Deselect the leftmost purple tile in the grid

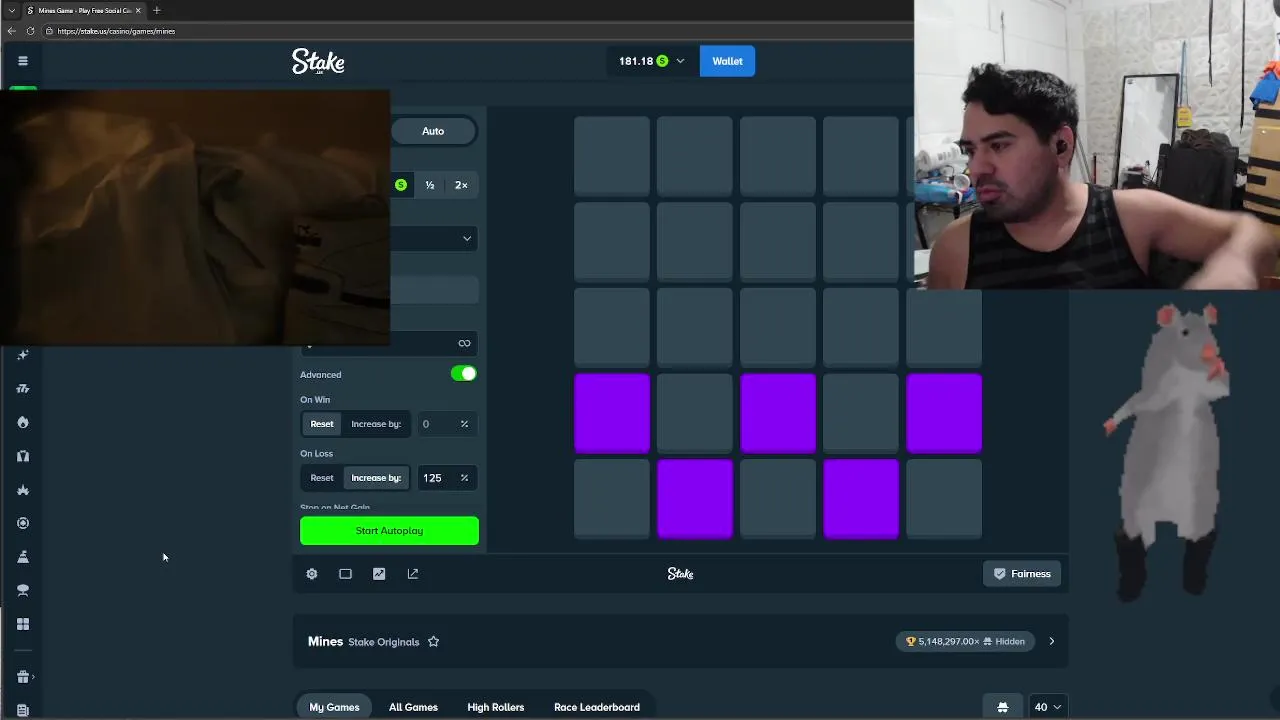612,413
